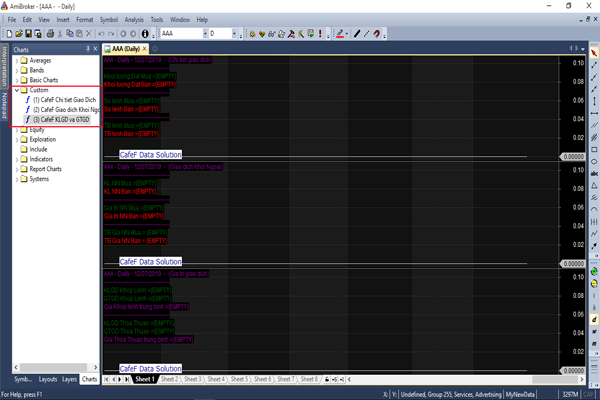The height and width of the screenshot is (400, 600).
Task: Click the pen color swatch icon
Action: [339, 34]
